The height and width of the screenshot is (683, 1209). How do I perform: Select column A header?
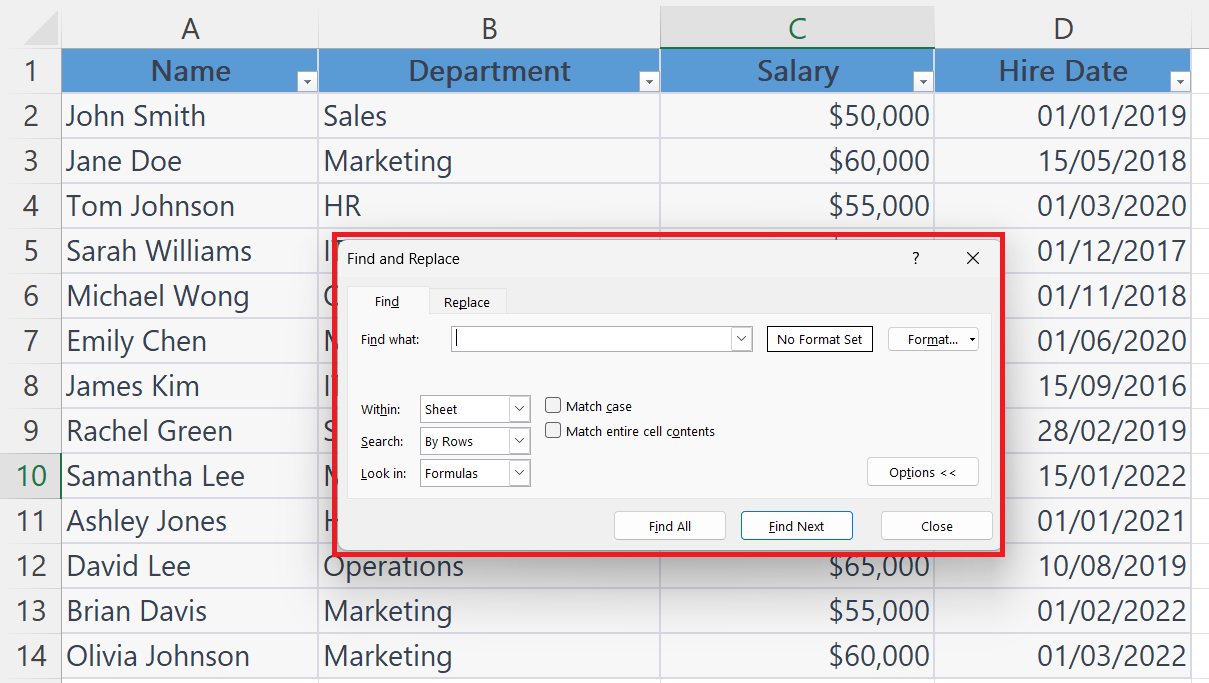coord(190,29)
